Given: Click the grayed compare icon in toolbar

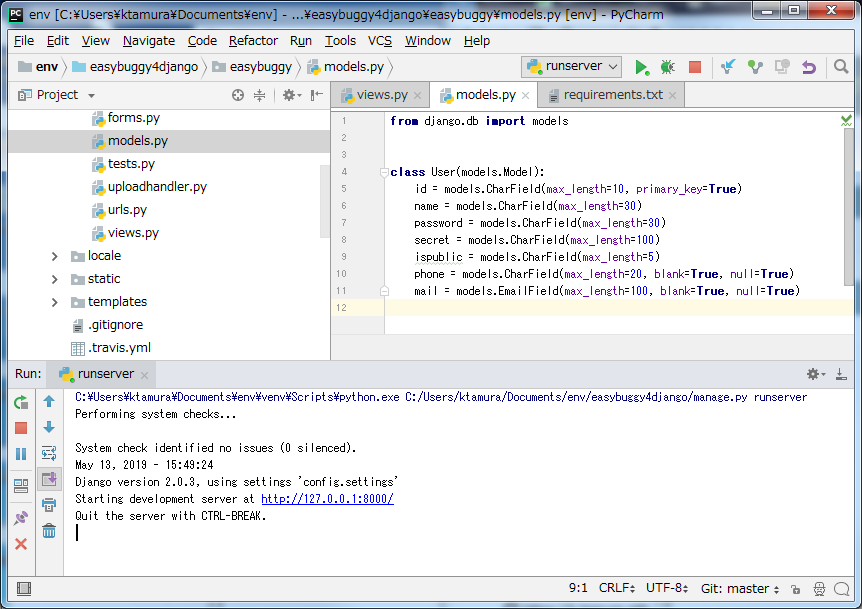Looking at the screenshot, I should (x=782, y=67).
